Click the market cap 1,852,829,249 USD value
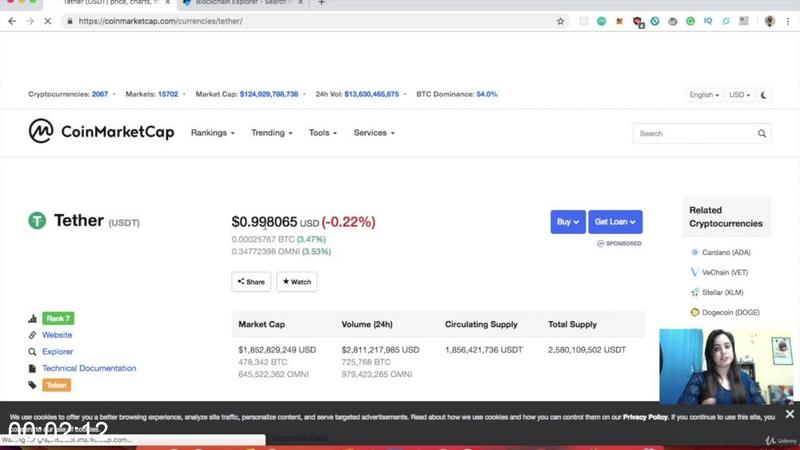The image size is (800, 450). 277,350
